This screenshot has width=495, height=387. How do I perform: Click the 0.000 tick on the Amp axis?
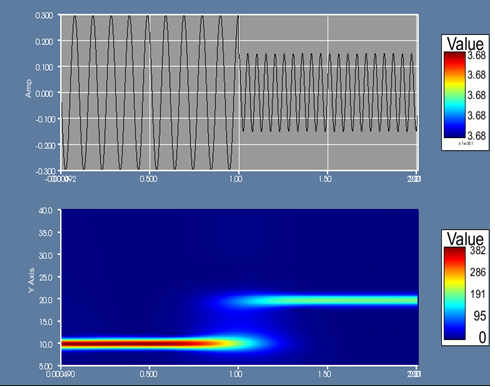tap(44, 94)
